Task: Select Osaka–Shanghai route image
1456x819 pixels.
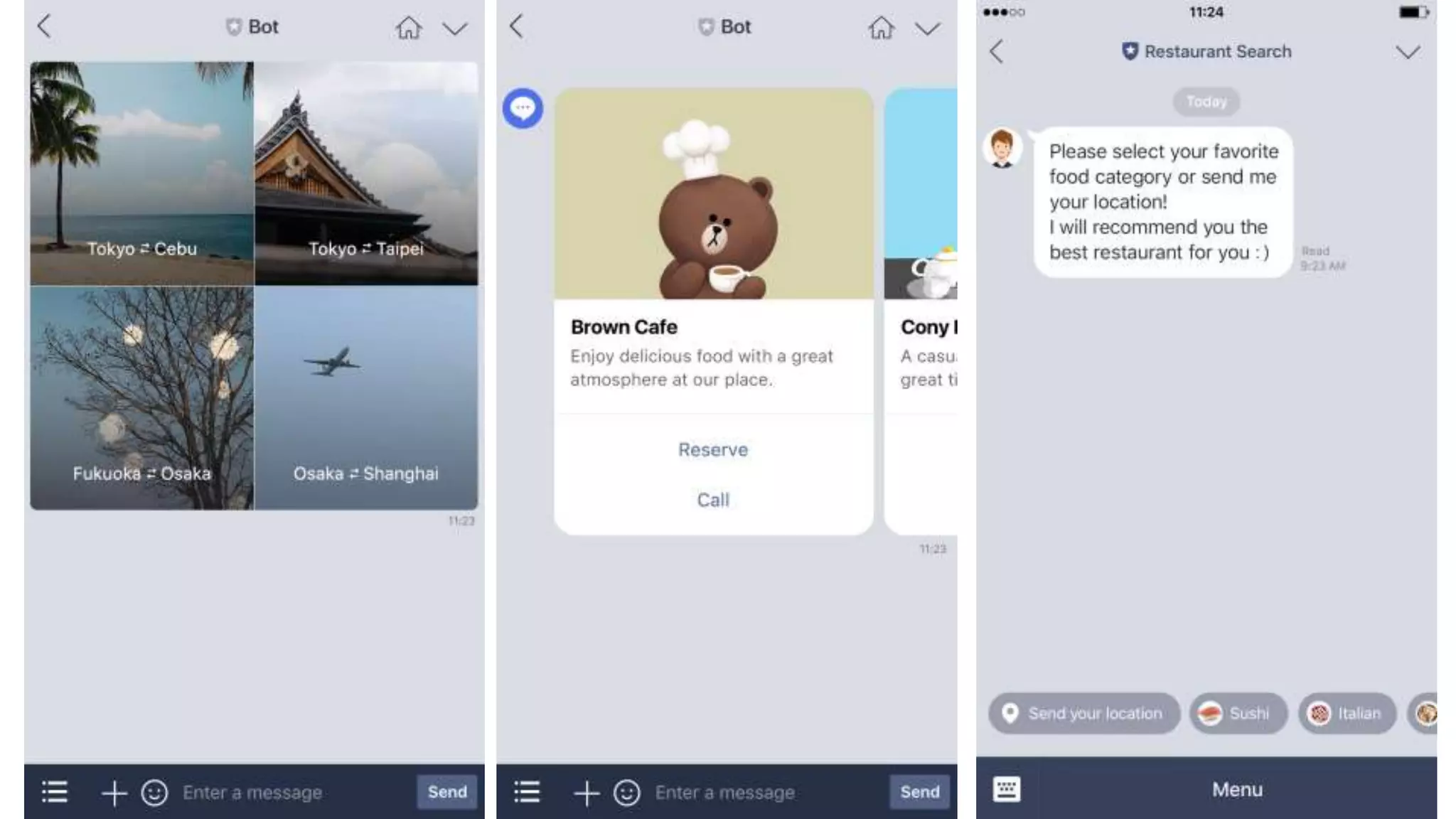Action: tap(367, 398)
